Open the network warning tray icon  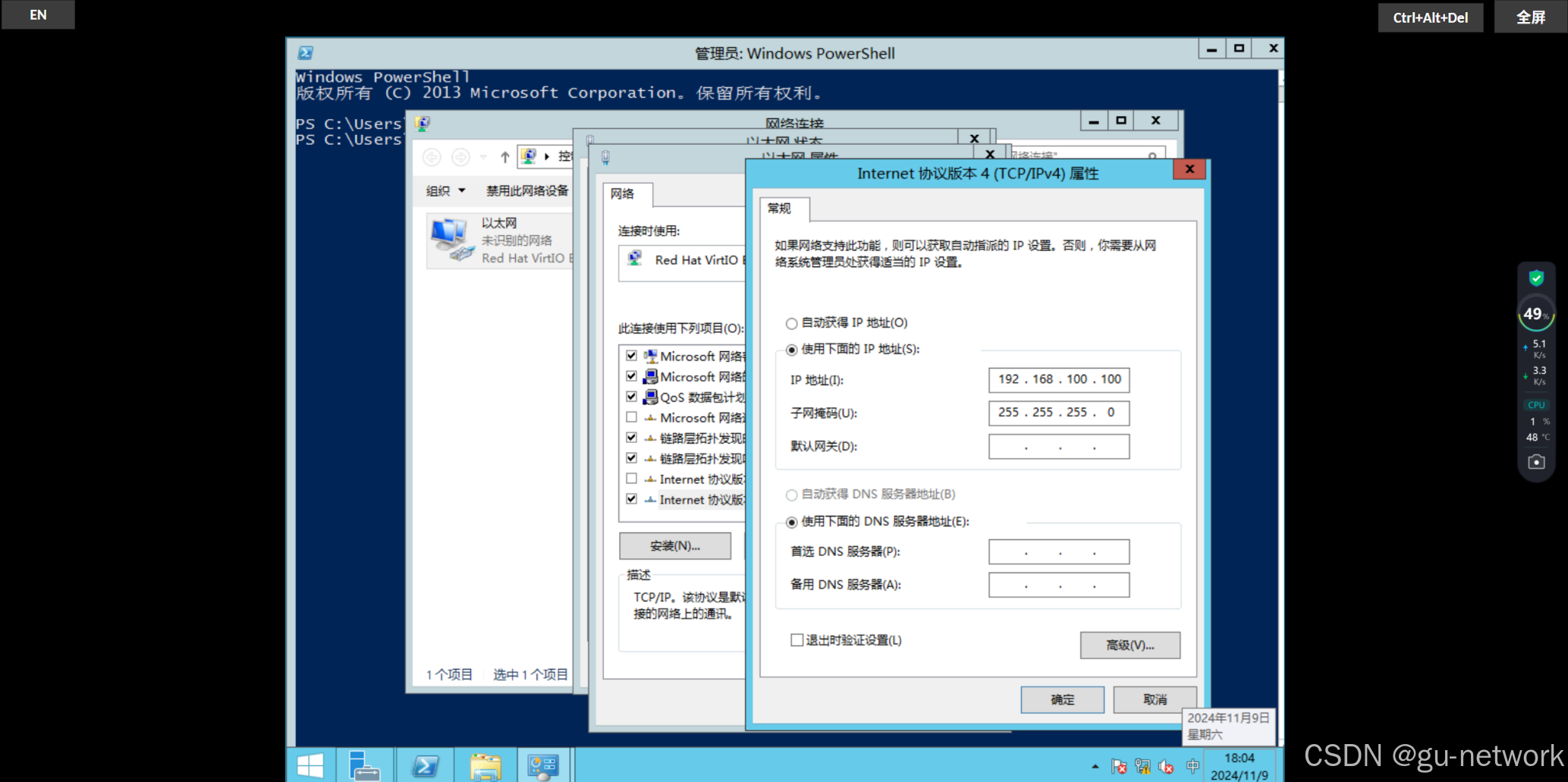(1142, 767)
